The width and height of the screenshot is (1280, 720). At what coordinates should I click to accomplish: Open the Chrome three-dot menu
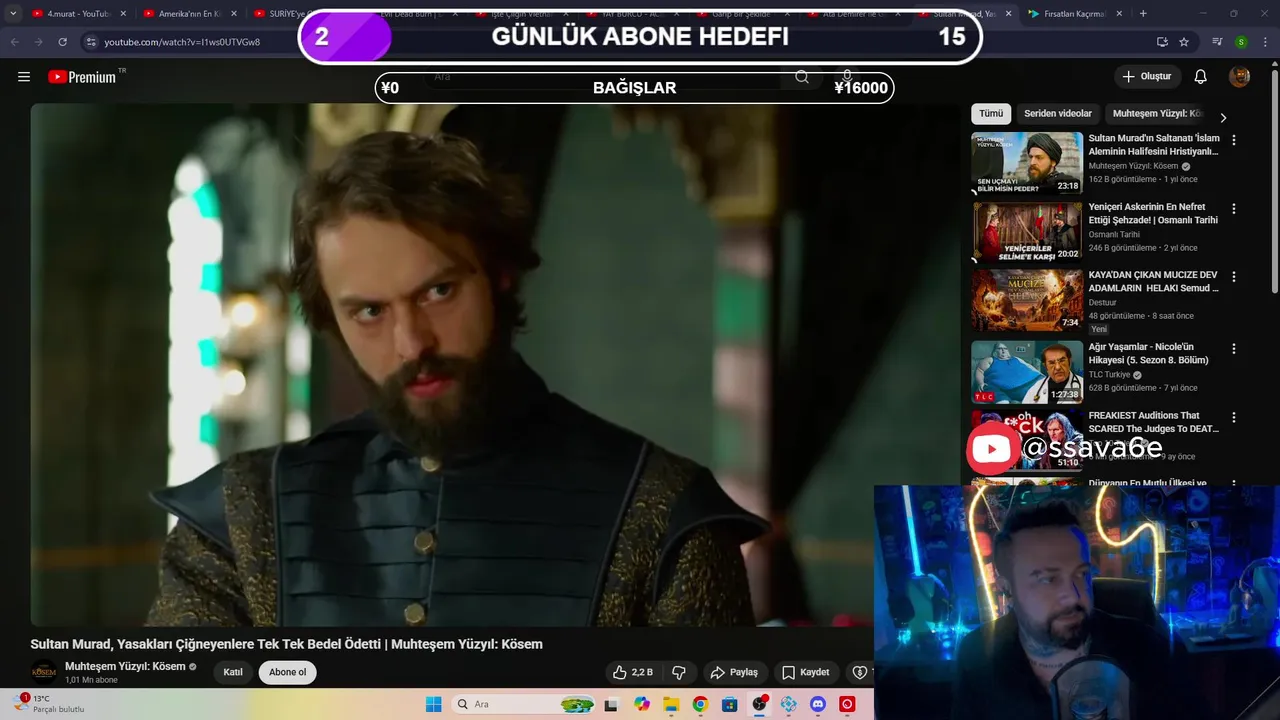(1265, 42)
